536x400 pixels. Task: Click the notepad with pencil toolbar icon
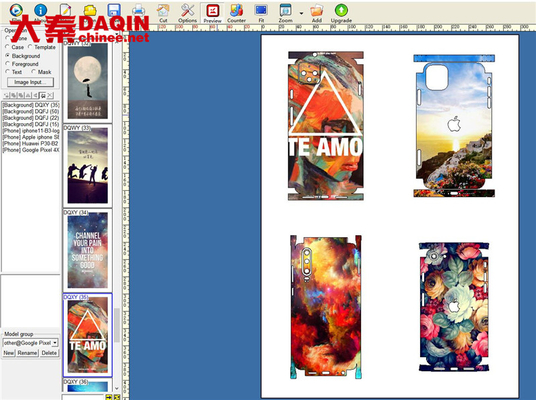click(x=65, y=10)
